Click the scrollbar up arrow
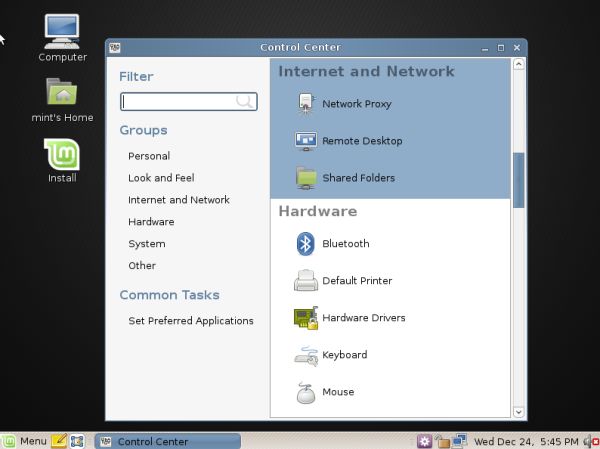This screenshot has height=449, width=600. point(518,64)
